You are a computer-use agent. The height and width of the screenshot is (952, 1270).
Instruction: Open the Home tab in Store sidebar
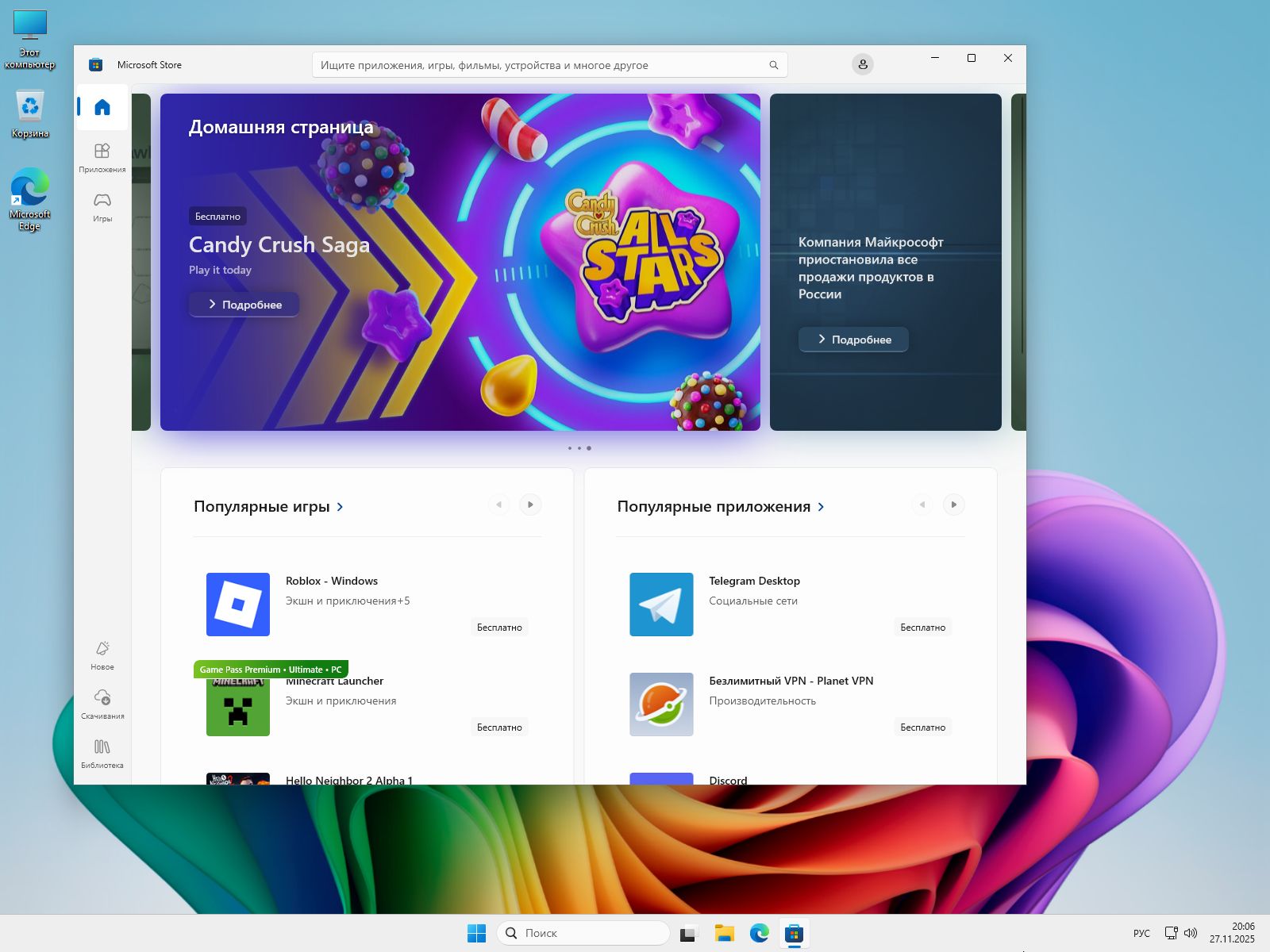click(102, 107)
